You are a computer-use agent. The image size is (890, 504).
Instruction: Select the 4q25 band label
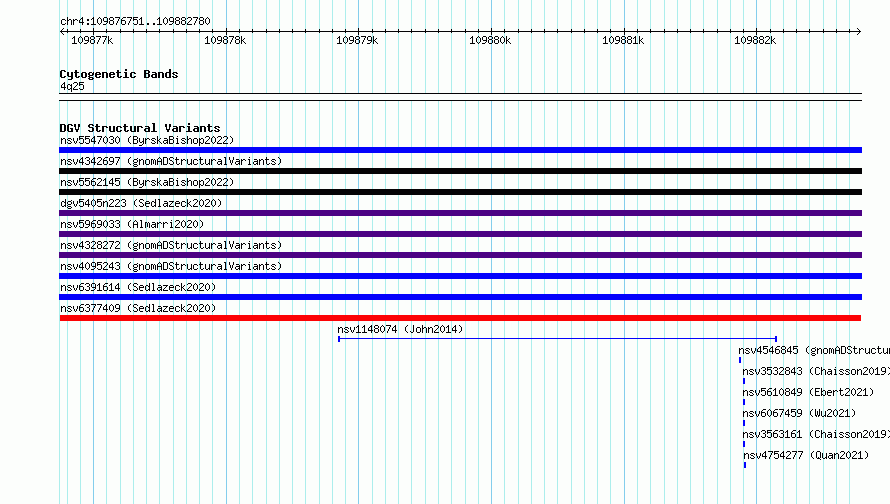[x=72, y=86]
